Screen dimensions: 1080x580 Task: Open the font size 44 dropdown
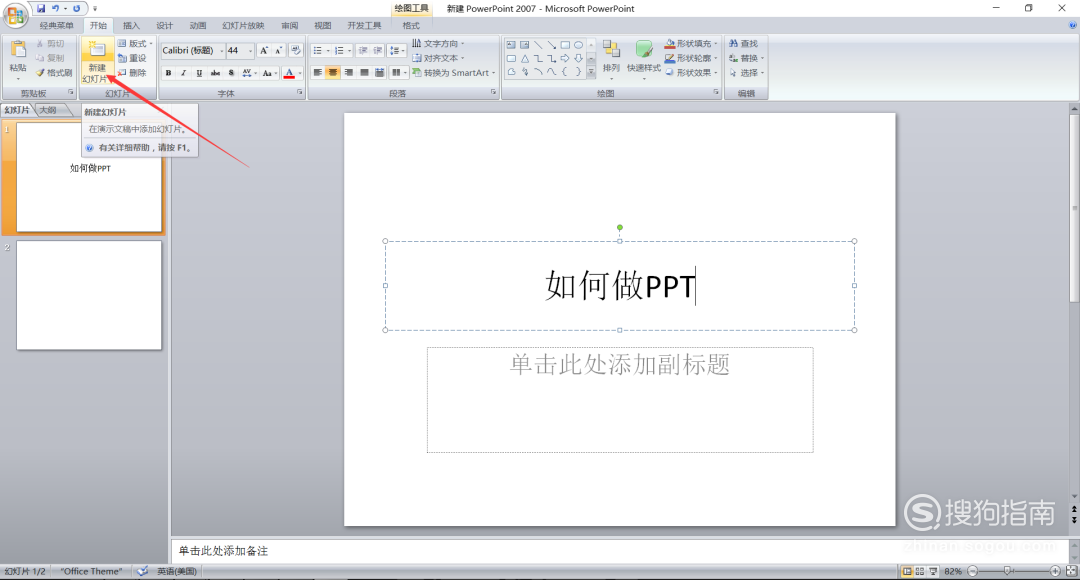(x=250, y=50)
